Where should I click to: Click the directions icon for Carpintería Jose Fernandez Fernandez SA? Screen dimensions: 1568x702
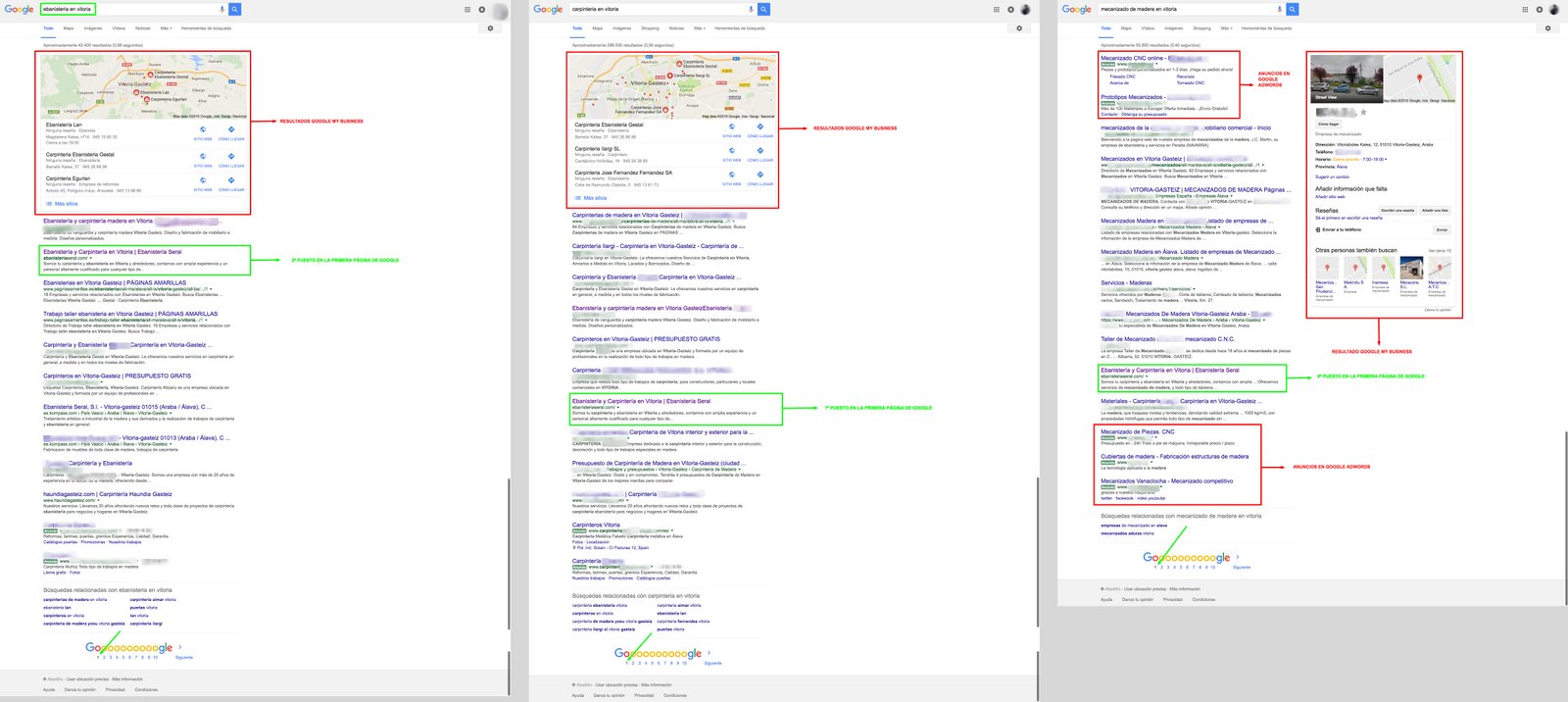coord(760,175)
